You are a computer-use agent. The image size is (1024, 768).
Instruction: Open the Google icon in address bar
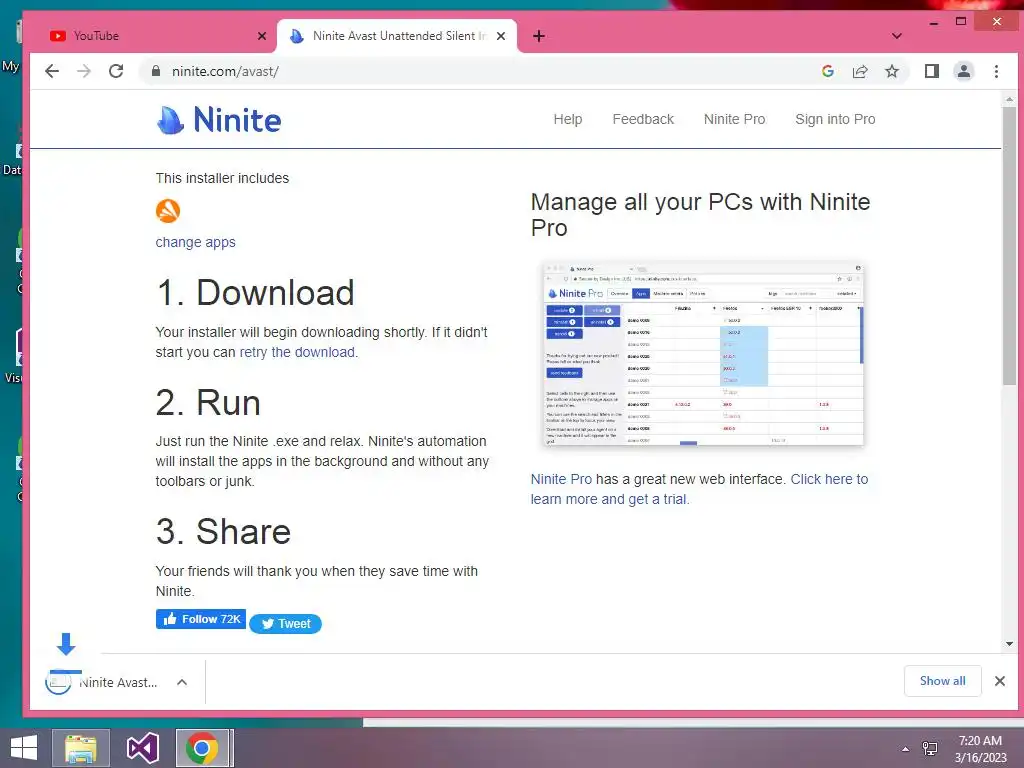(x=828, y=71)
